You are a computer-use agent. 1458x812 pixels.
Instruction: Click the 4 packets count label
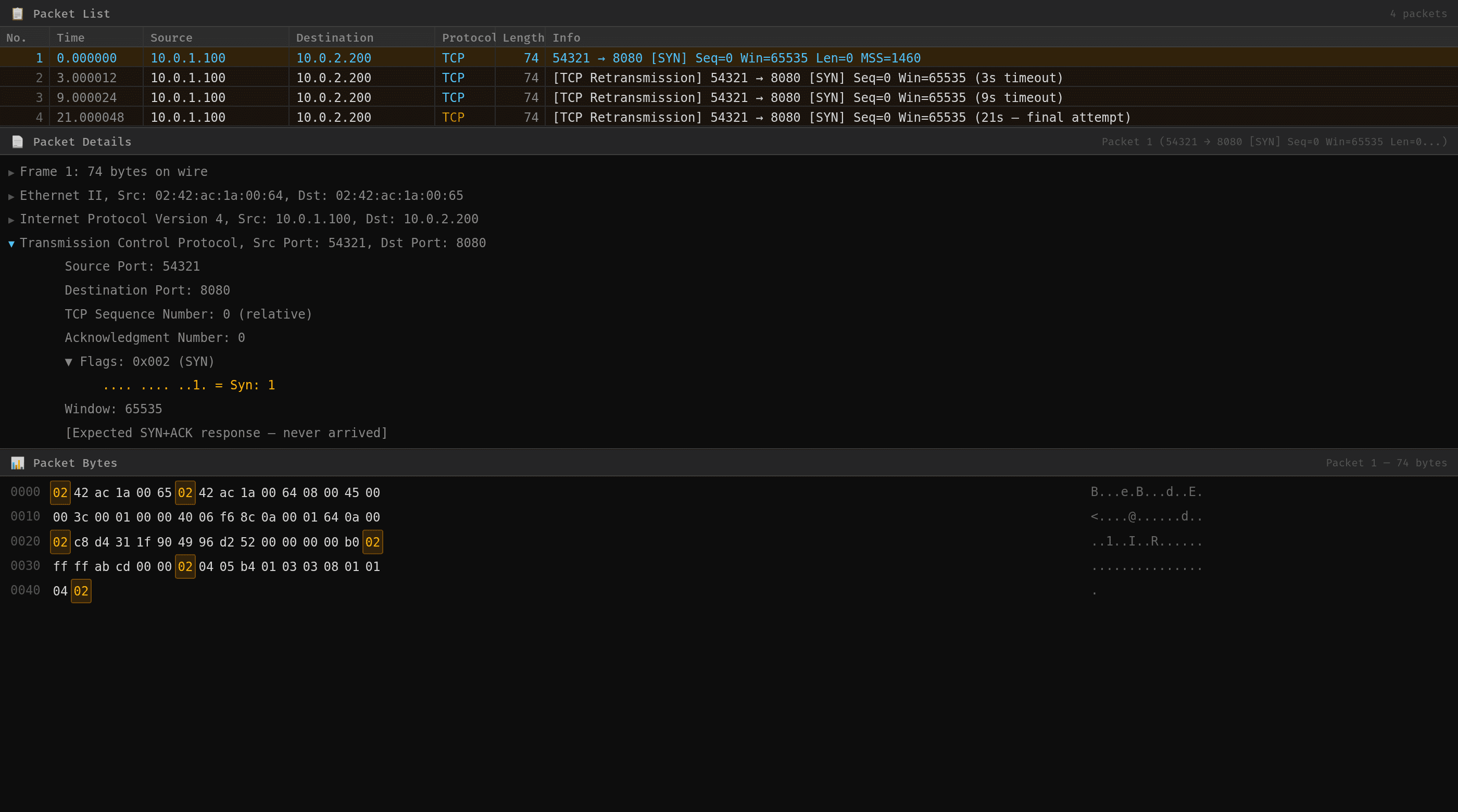(x=1418, y=14)
